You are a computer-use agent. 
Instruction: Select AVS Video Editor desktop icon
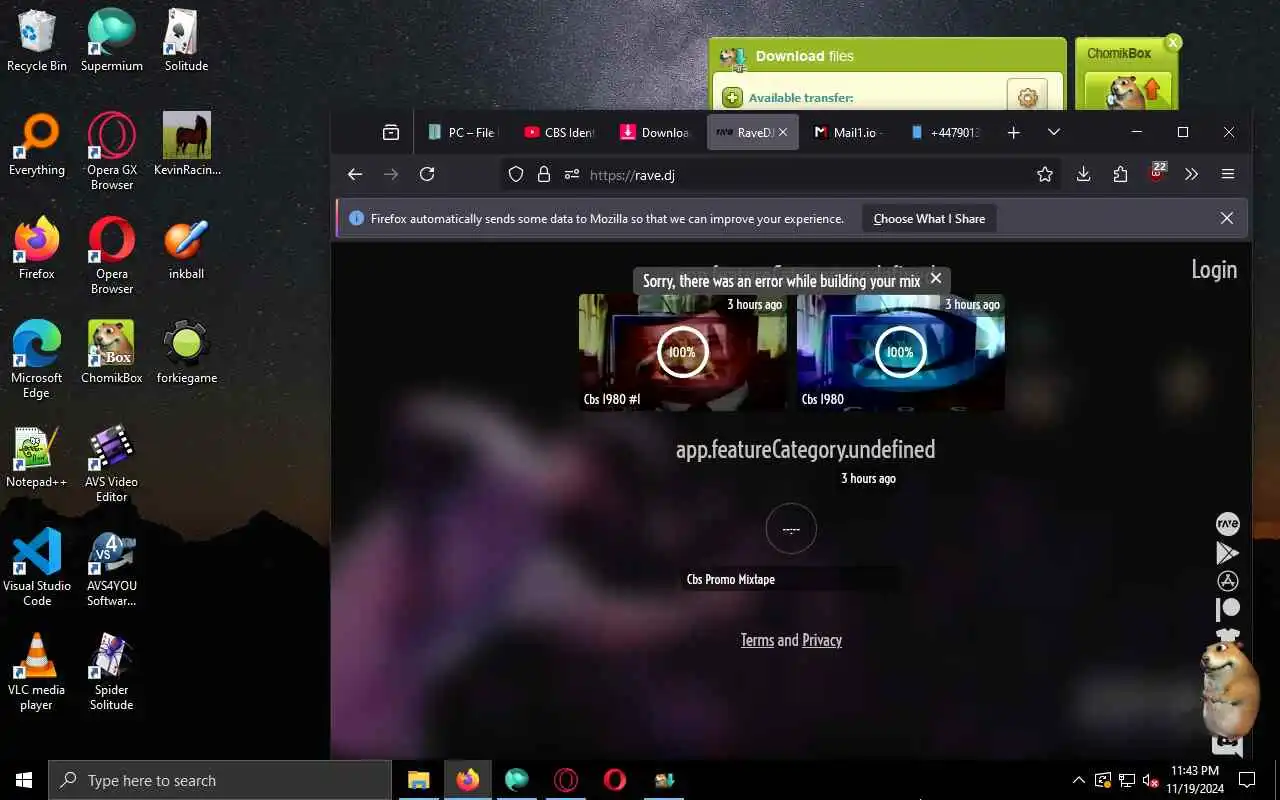(x=112, y=465)
